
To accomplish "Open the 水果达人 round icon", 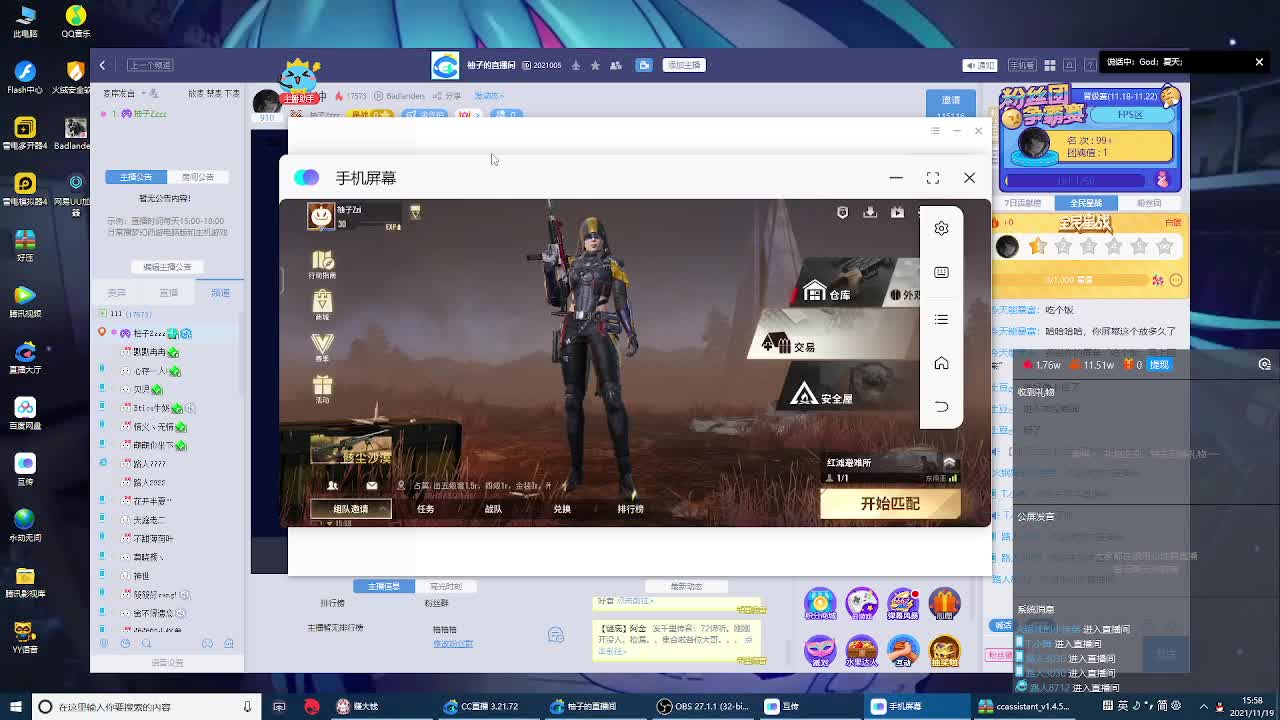I will [861, 652].
